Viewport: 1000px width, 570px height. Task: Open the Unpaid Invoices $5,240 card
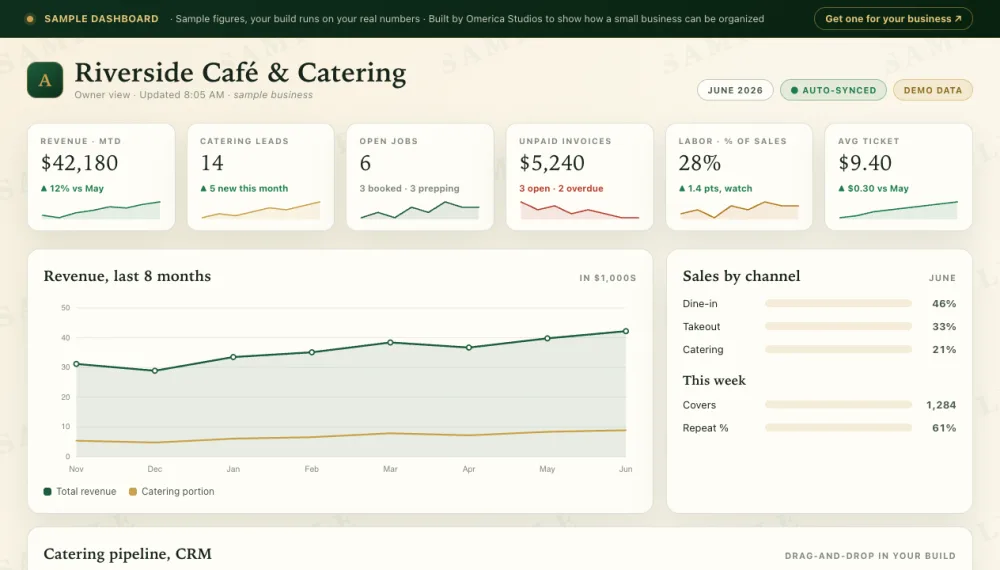[x=580, y=177]
